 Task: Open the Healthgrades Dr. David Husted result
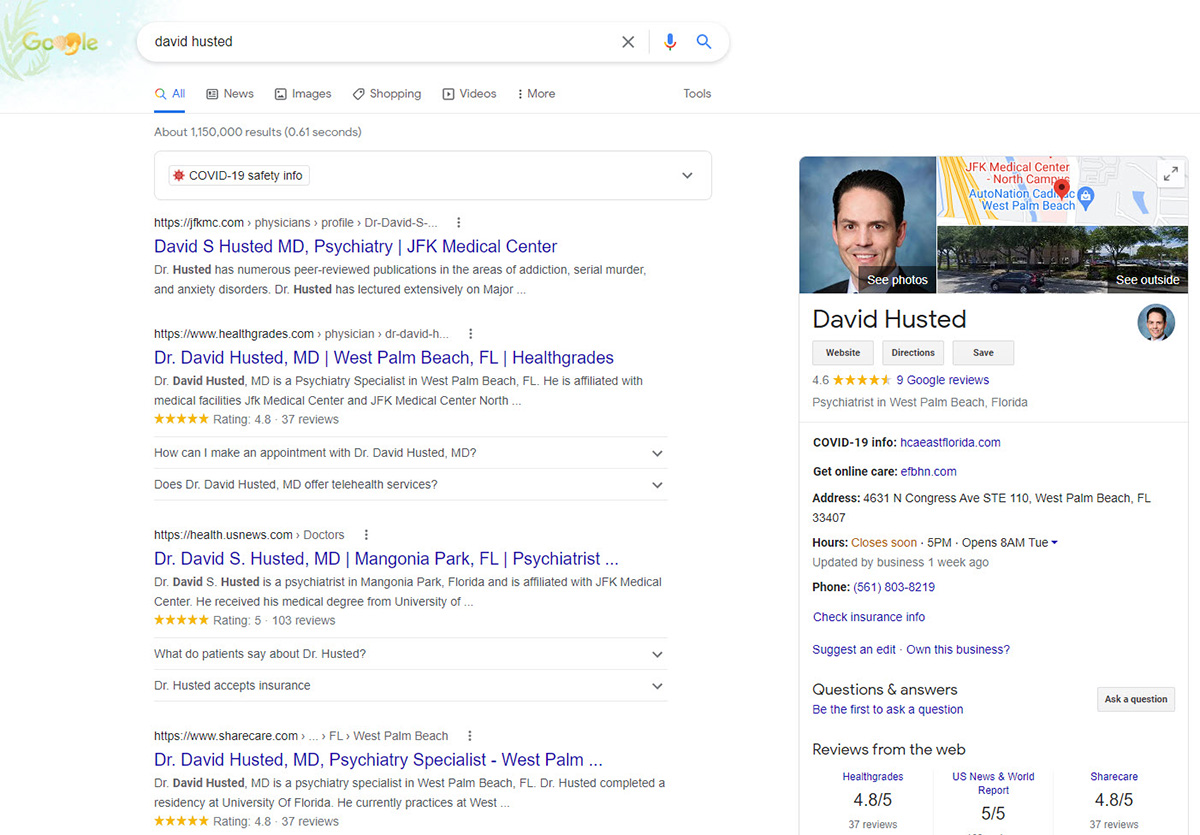tap(384, 358)
